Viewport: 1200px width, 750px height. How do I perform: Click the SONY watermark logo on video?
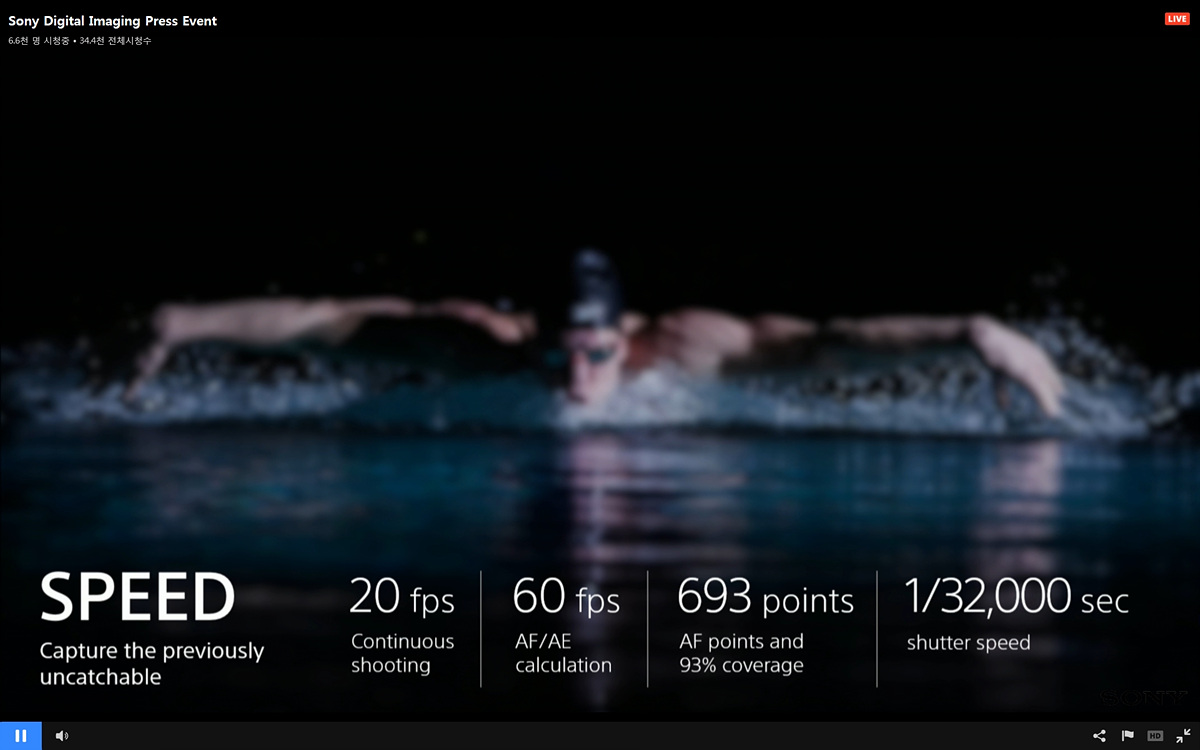[x=1143, y=698]
